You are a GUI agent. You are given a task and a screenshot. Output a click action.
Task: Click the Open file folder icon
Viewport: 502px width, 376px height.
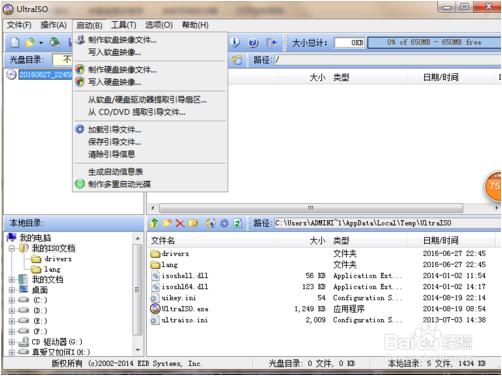click(30, 43)
